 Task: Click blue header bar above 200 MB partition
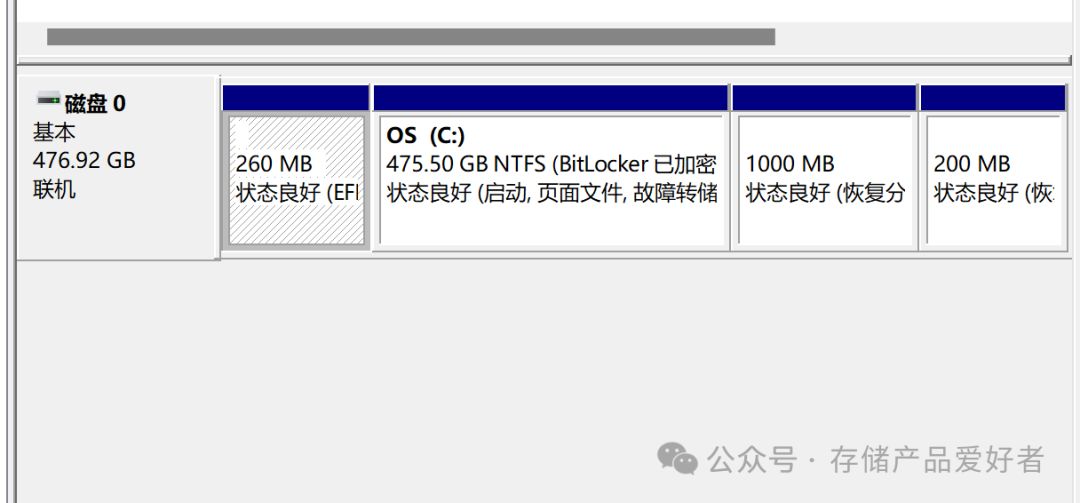(992, 98)
